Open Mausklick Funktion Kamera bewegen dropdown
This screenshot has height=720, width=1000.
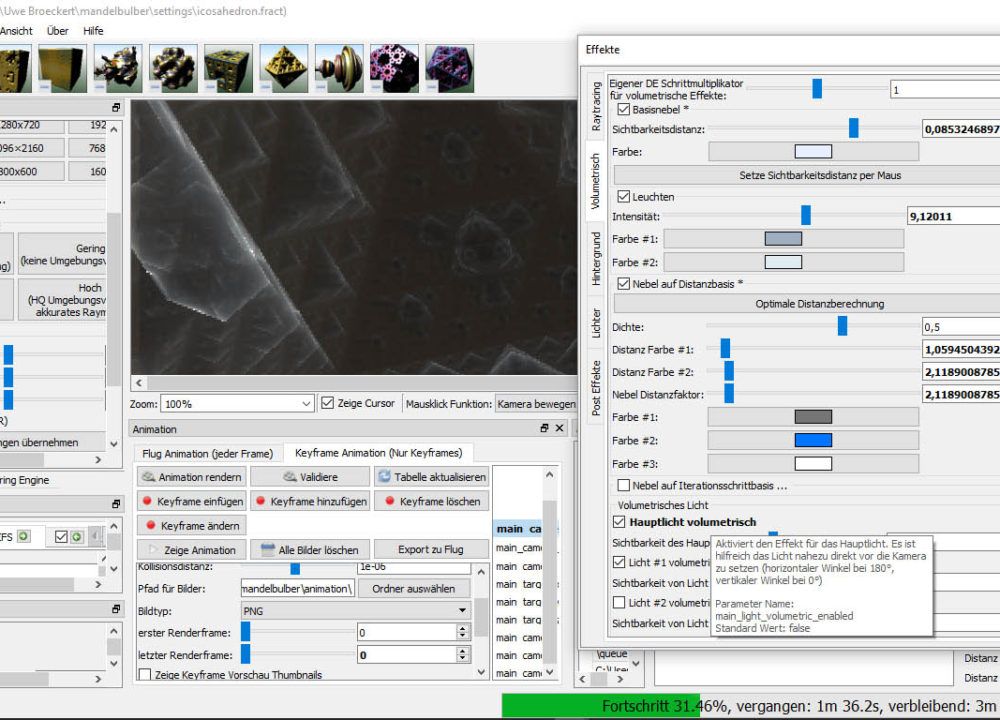point(536,404)
